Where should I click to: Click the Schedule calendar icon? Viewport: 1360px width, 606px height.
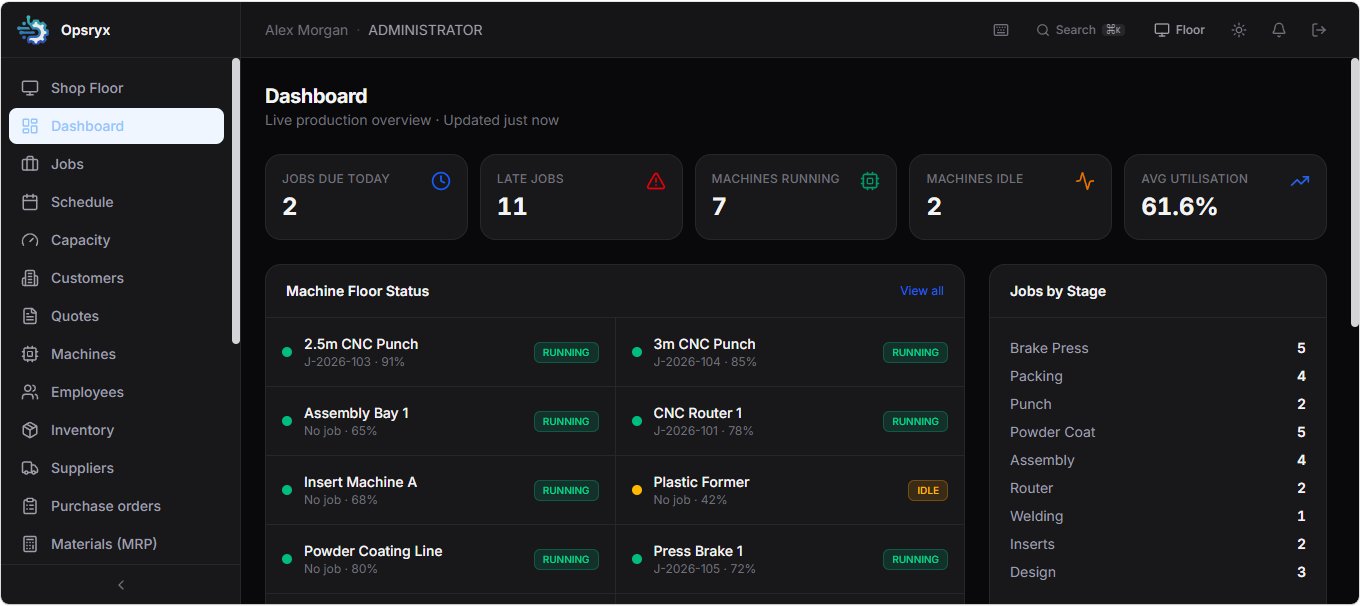click(x=30, y=202)
